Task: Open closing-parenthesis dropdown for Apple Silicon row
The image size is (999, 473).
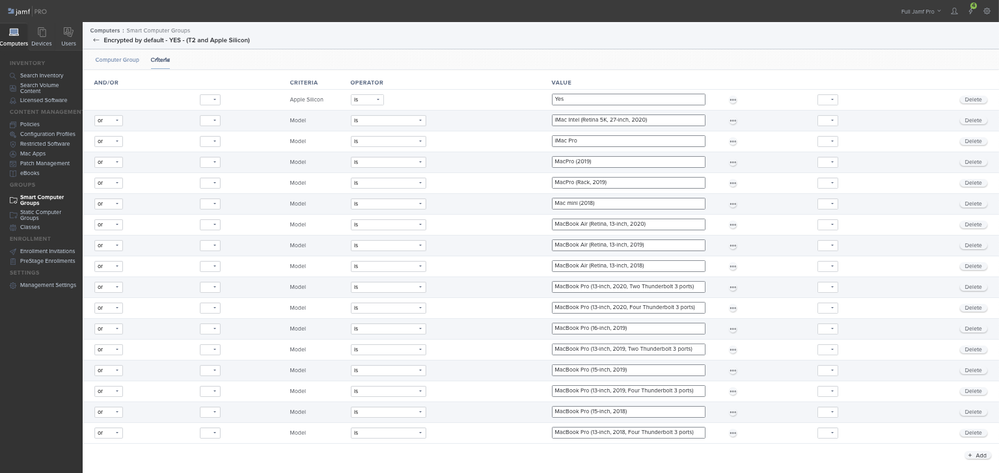Action: [828, 99]
